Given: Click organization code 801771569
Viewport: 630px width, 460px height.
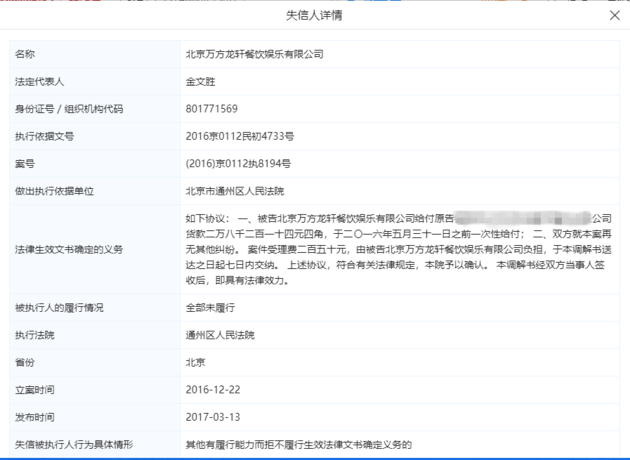Looking at the screenshot, I should coord(212,109).
